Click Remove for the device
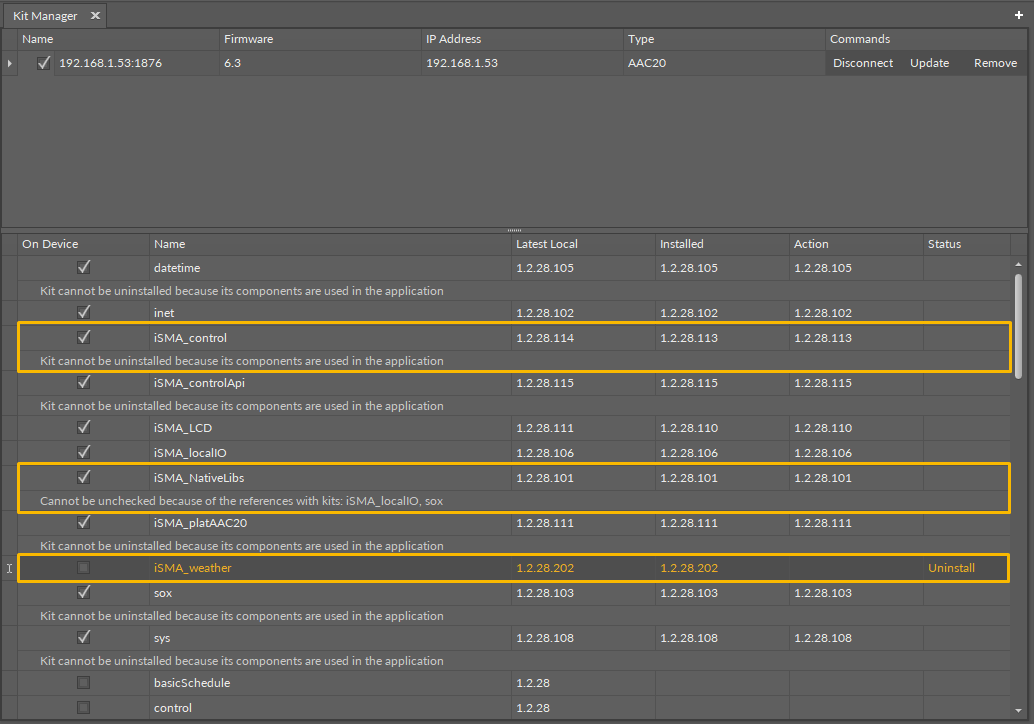 coord(995,63)
